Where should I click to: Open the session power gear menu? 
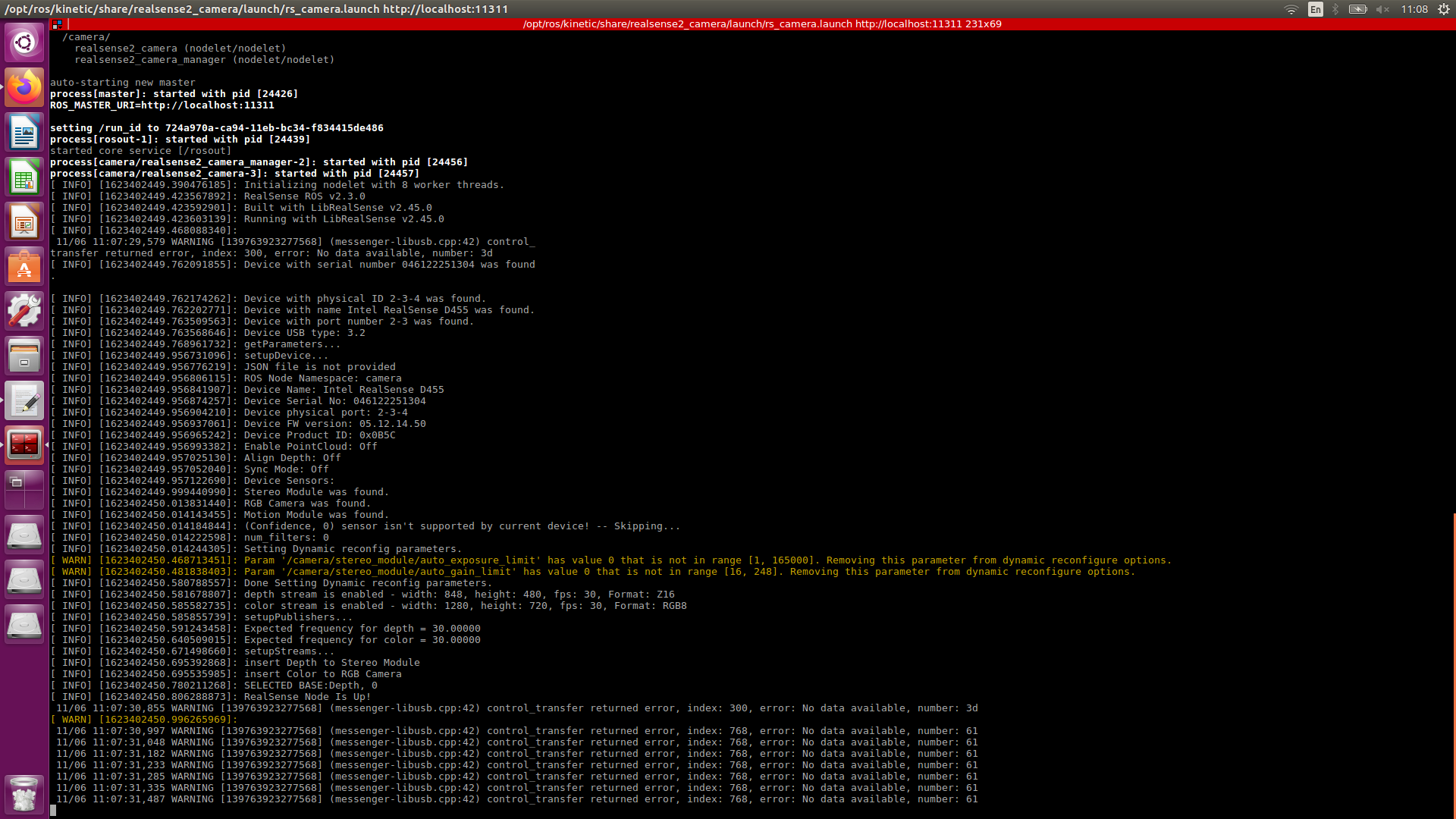coord(1444,9)
